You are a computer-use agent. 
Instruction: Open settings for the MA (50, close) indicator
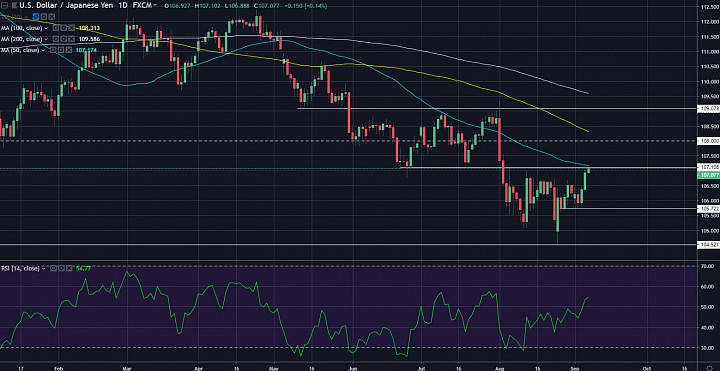pos(61,50)
